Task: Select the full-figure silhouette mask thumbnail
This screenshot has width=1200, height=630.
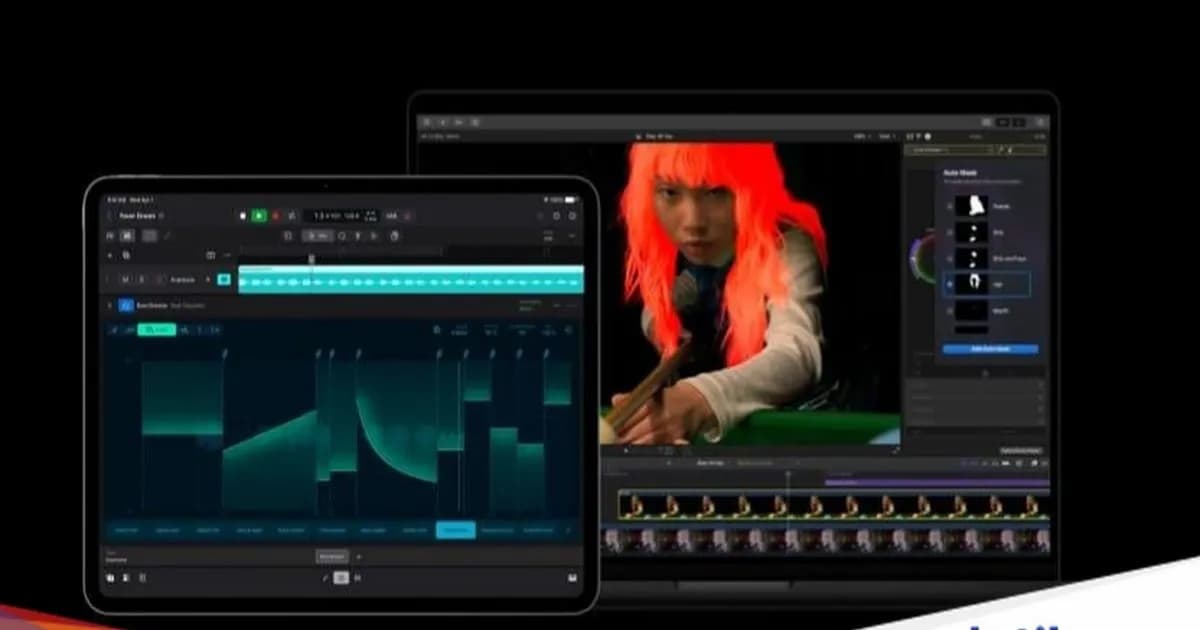Action: point(971,208)
